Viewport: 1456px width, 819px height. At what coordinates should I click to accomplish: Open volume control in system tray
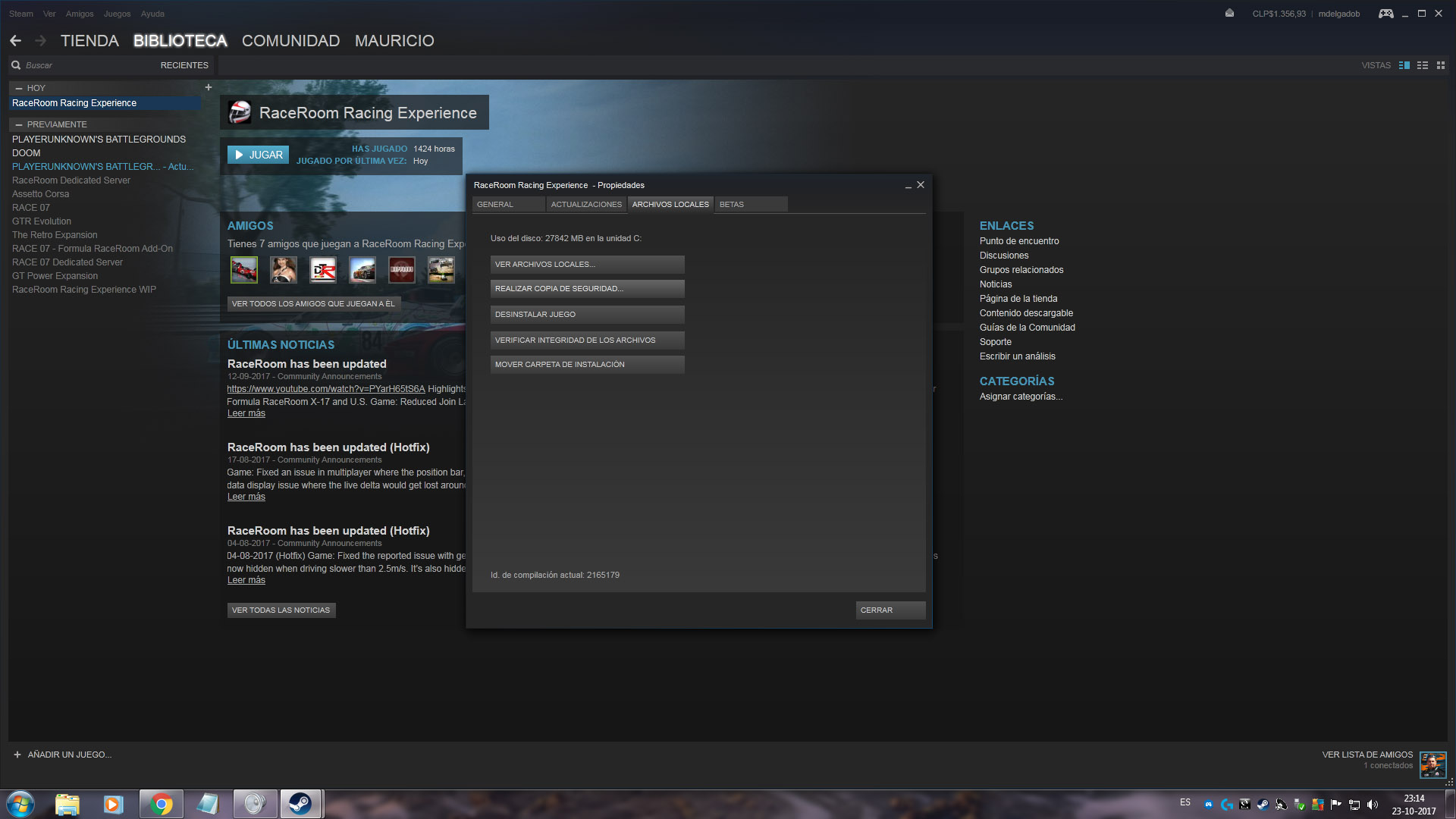[x=1372, y=805]
